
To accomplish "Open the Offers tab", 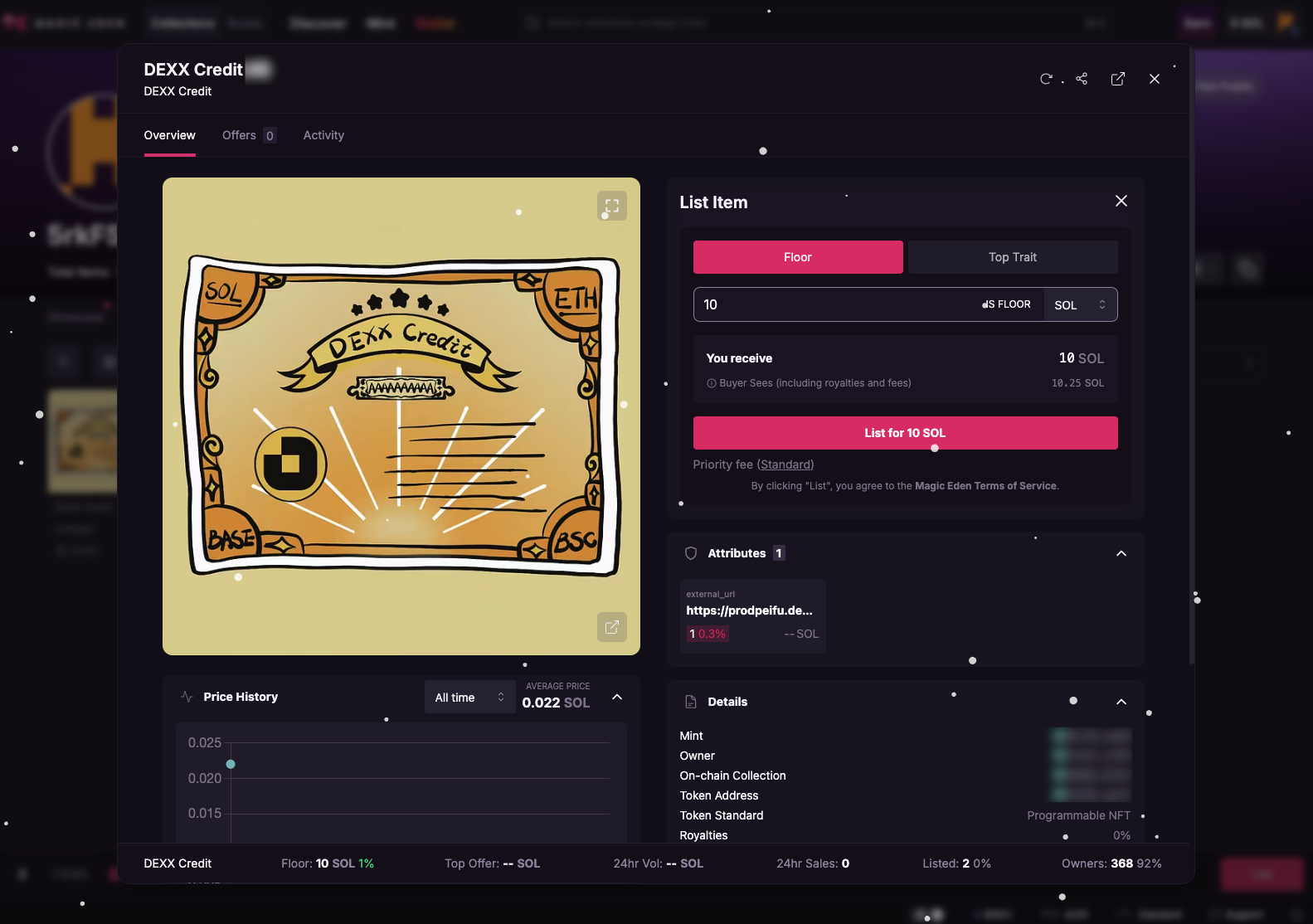I will tap(249, 135).
